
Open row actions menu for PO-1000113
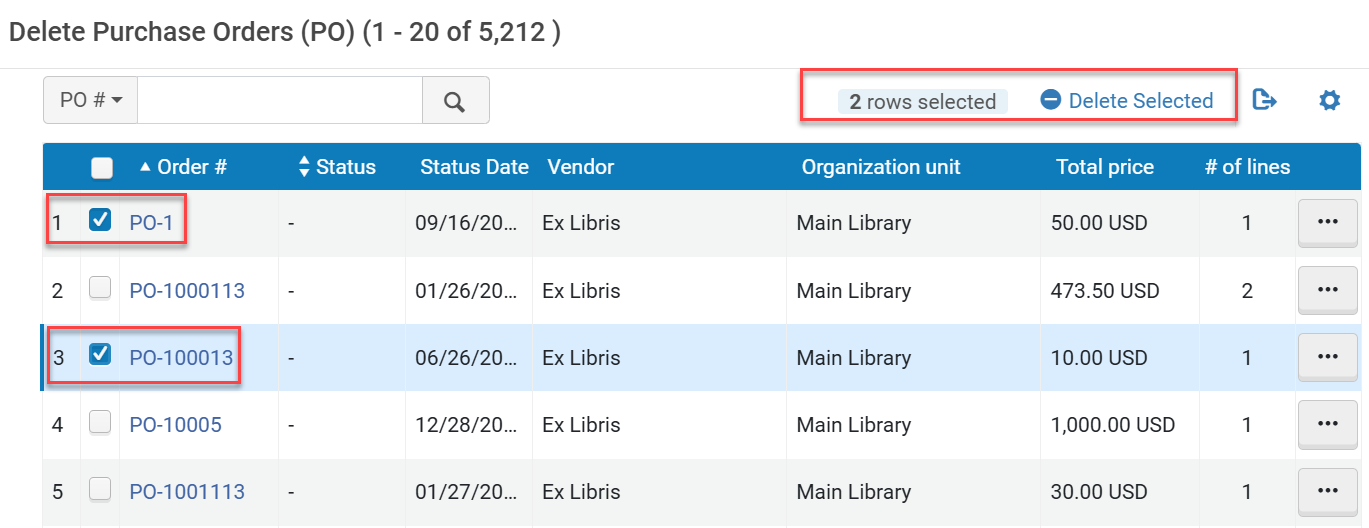(1328, 289)
